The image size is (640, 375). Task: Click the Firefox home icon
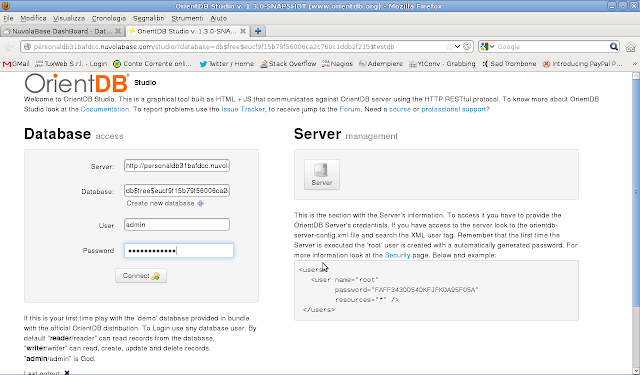[631, 47]
